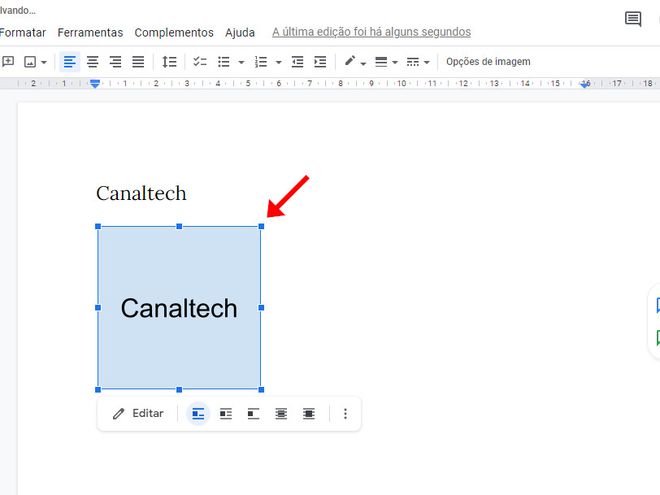
Task: Click the Canaltech heading text
Action: pos(141,193)
